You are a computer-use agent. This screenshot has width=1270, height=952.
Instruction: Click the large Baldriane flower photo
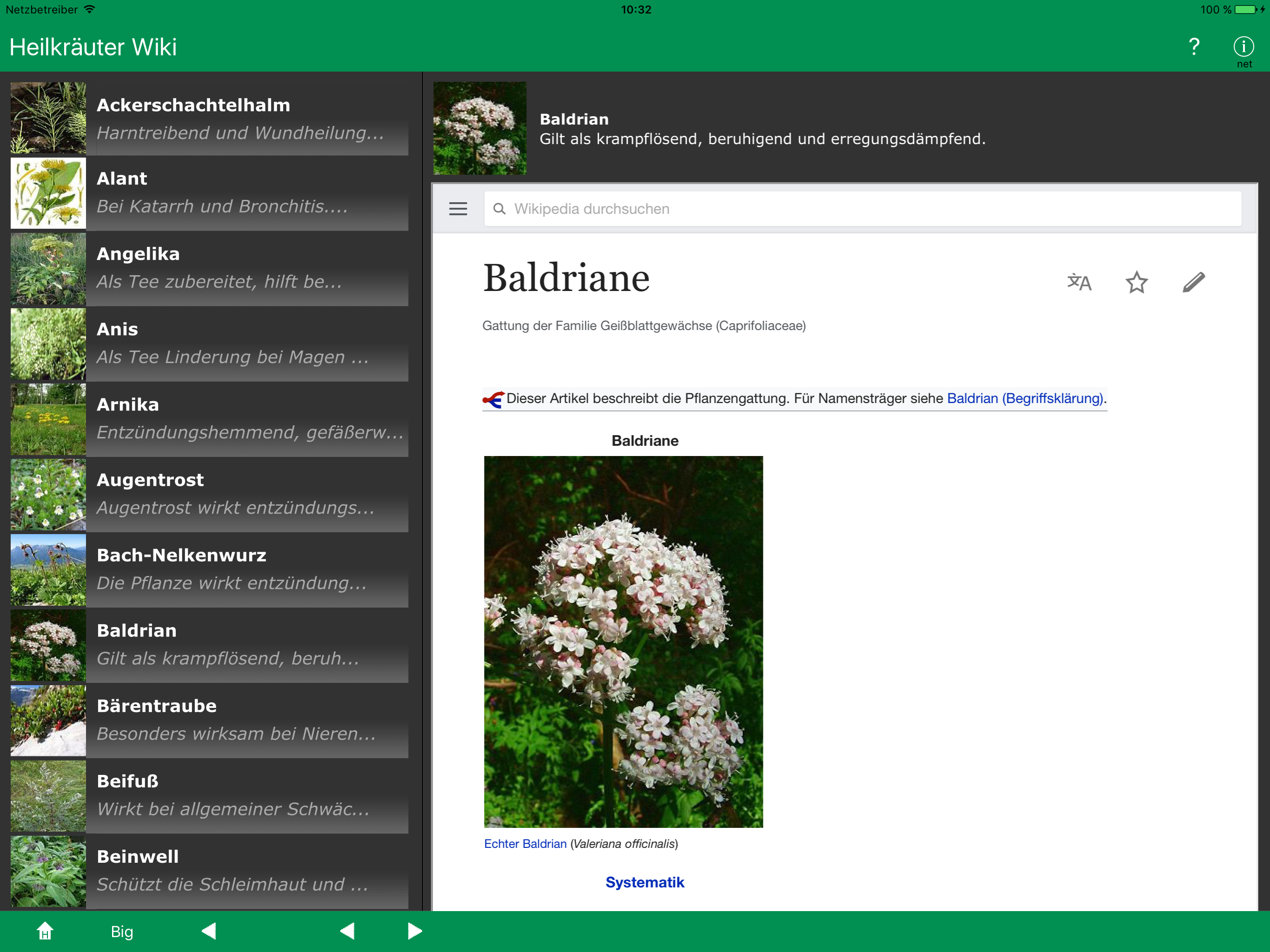(x=623, y=641)
